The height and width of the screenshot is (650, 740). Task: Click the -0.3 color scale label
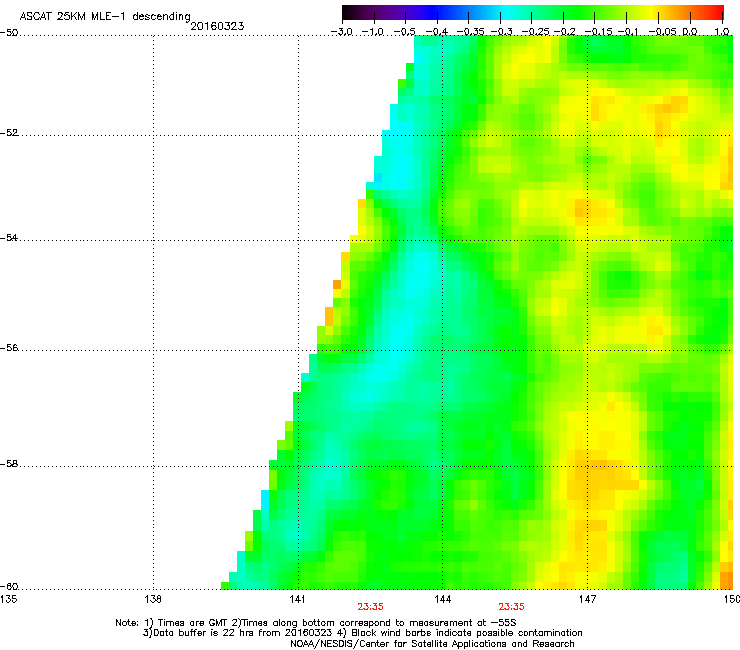(x=501, y=32)
